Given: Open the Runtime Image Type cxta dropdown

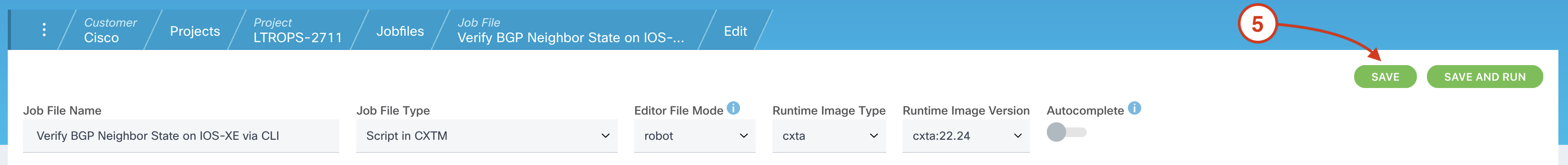Looking at the screenshot, I should pyautogui.click(x=829, y=136).
